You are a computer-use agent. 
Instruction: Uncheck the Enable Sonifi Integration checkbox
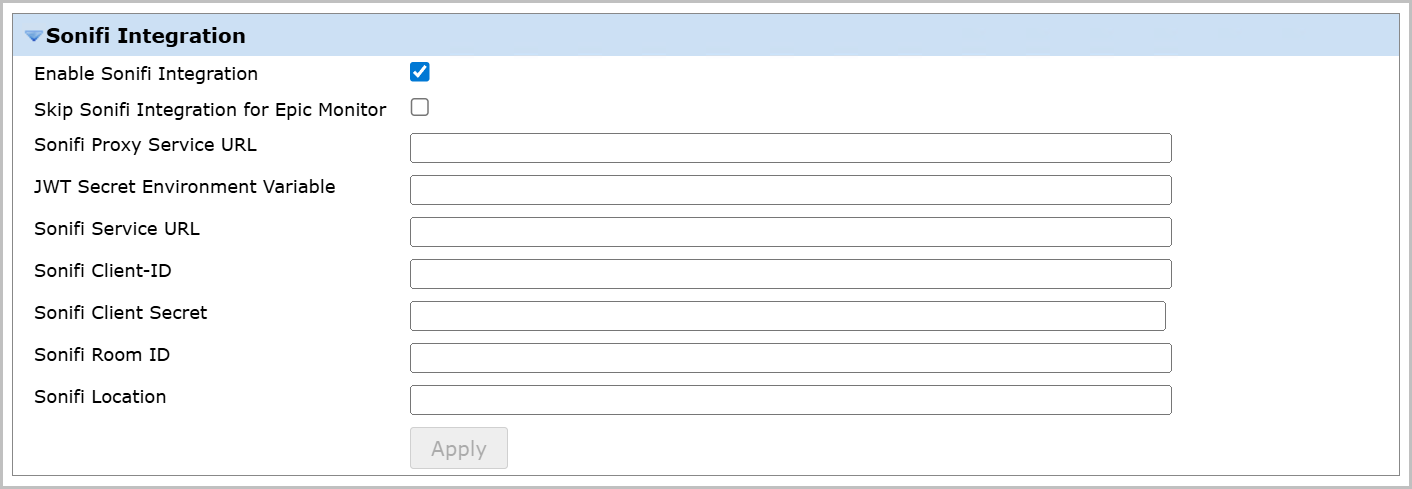pyautogui.click(x=420, y=72)
